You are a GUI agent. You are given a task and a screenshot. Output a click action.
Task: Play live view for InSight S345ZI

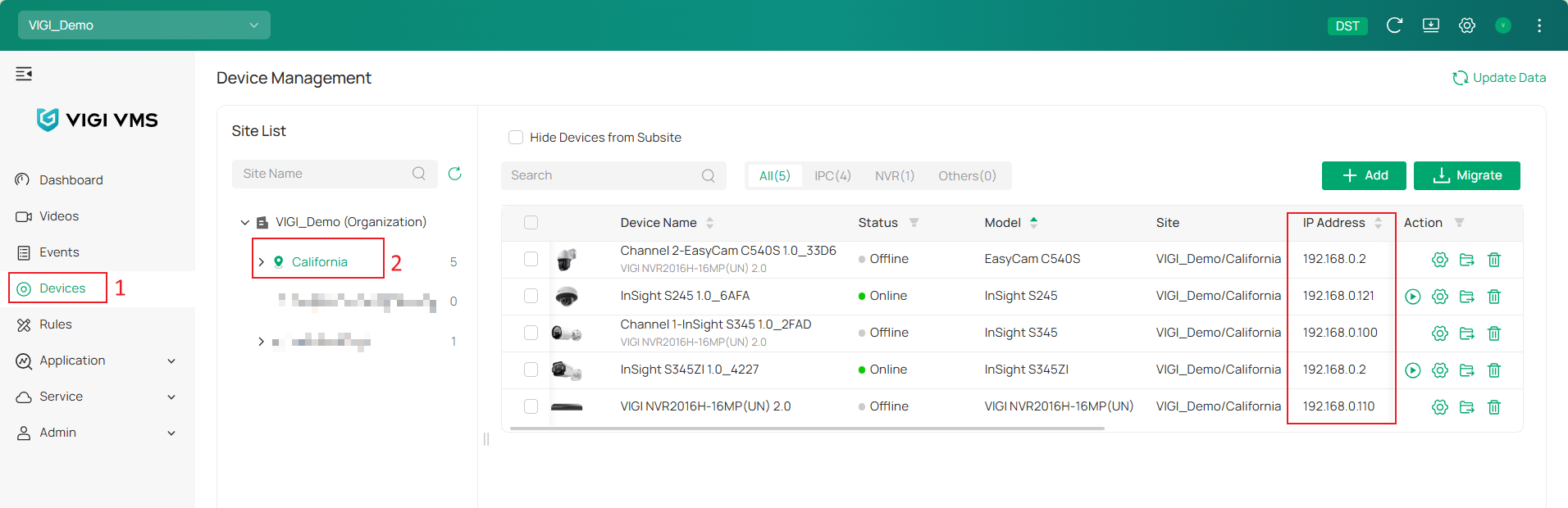[x=1412, y=370]
